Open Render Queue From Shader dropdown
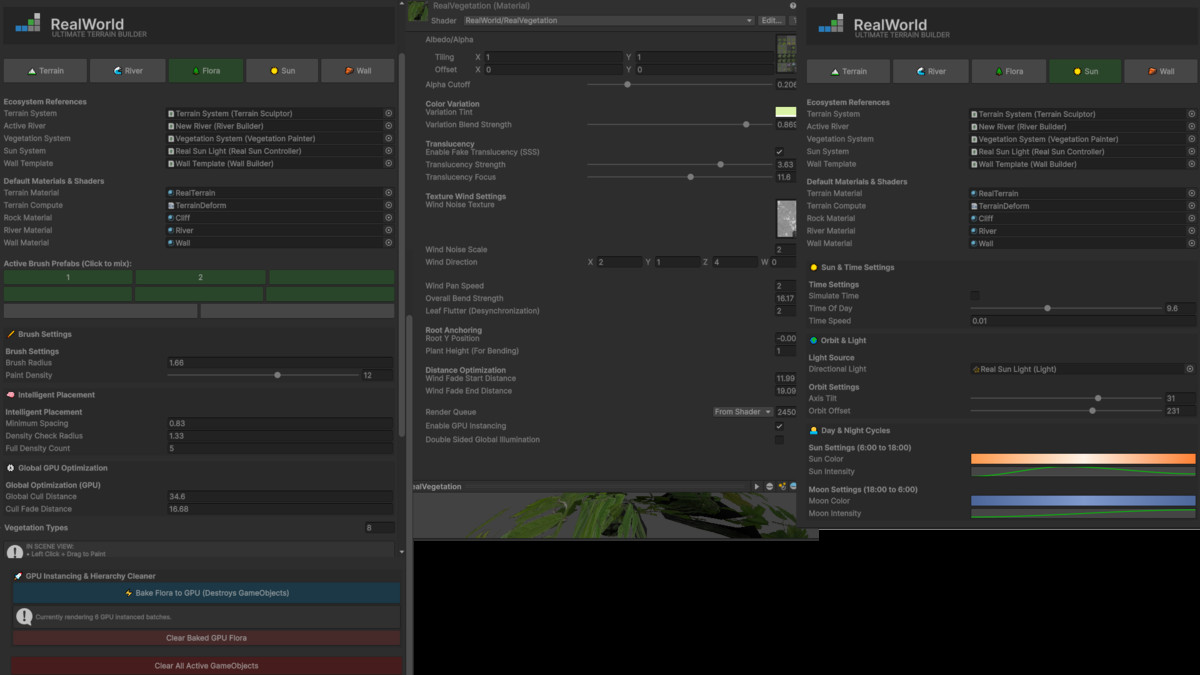Viewport: 1200px width, 675px height. (742, 412)
